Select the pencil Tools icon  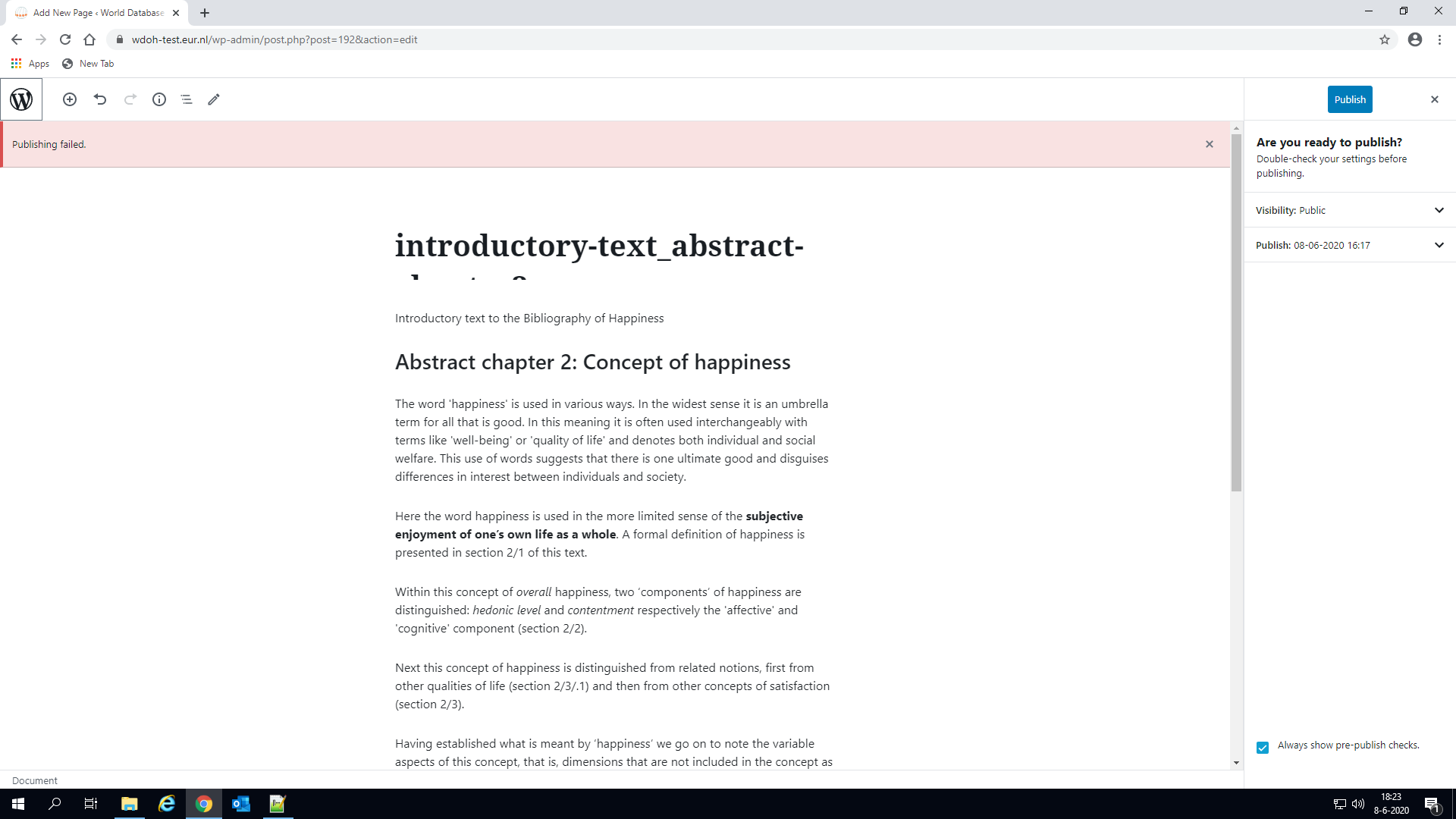click(214, 99)
